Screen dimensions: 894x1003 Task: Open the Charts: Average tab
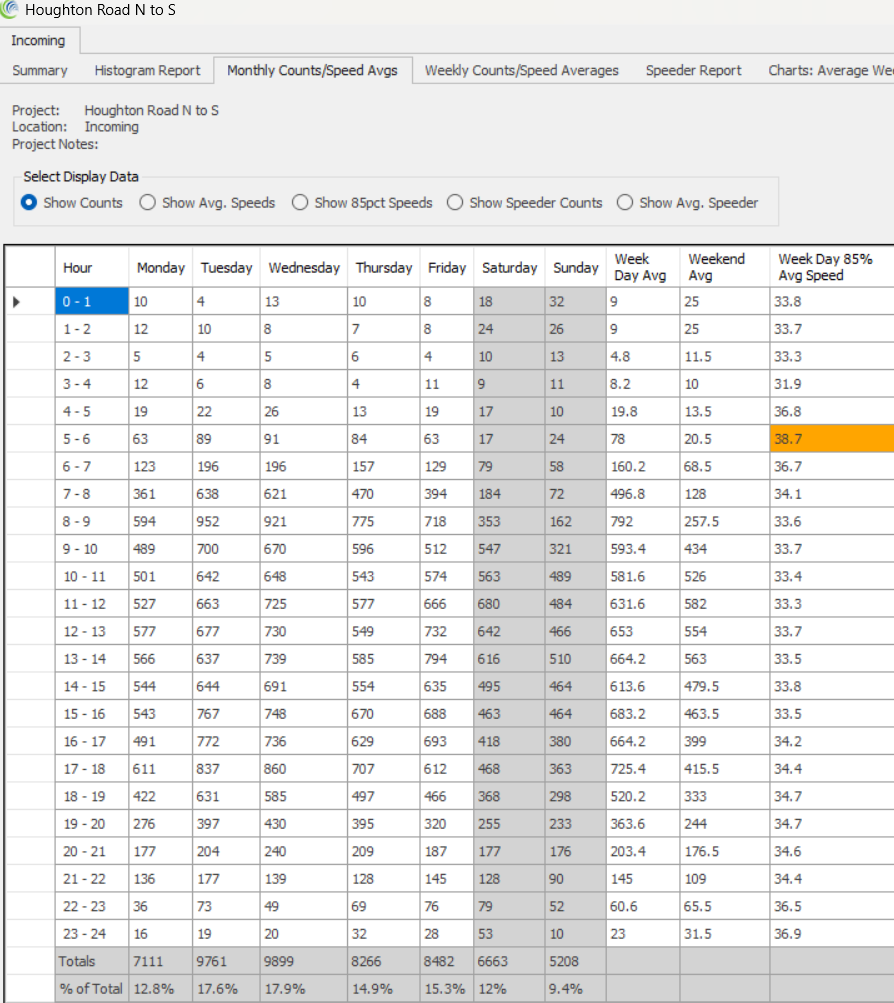click(830, 70)
